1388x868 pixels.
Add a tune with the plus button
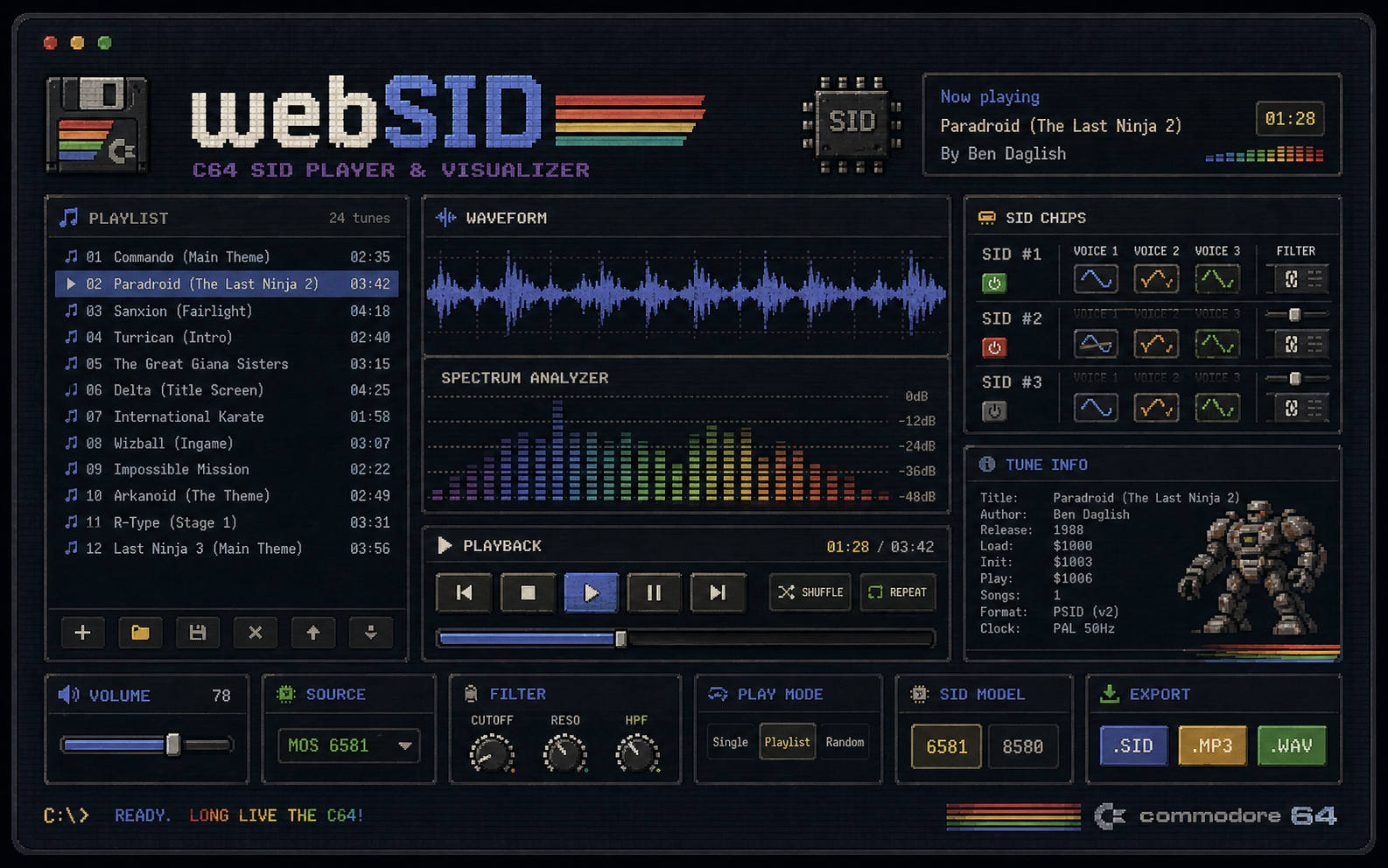tap(83, 633)
